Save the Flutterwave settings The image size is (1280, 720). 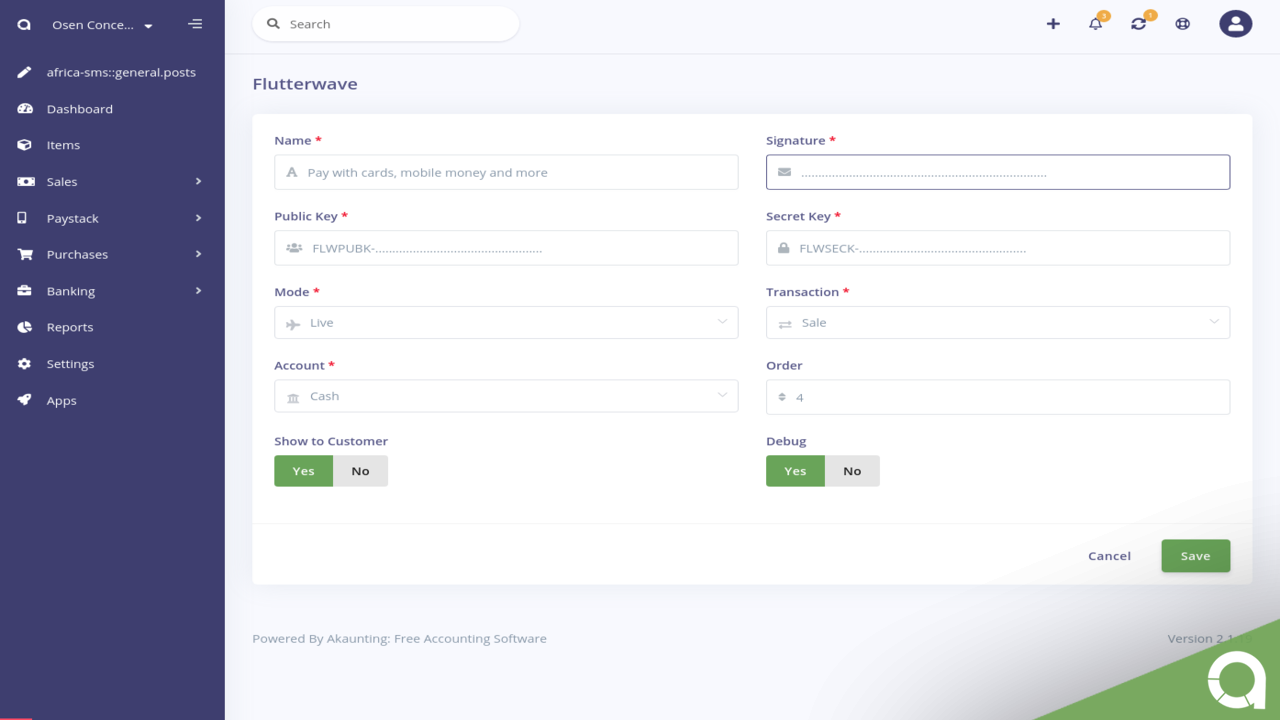click(1196, 555)
